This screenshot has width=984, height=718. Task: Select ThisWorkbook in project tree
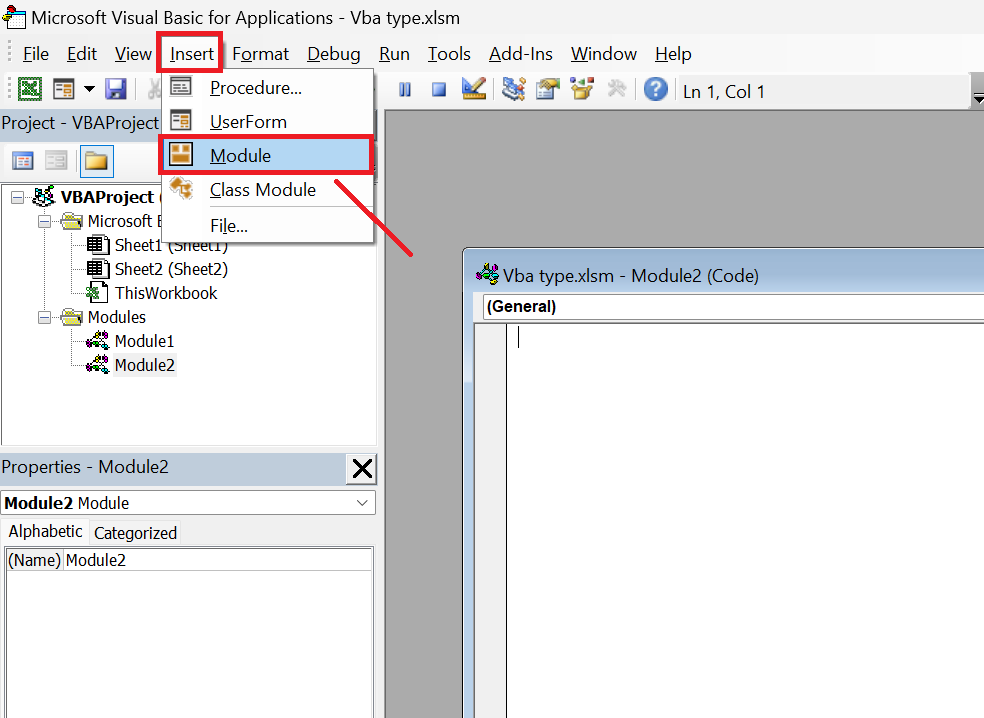pos(166,293)
